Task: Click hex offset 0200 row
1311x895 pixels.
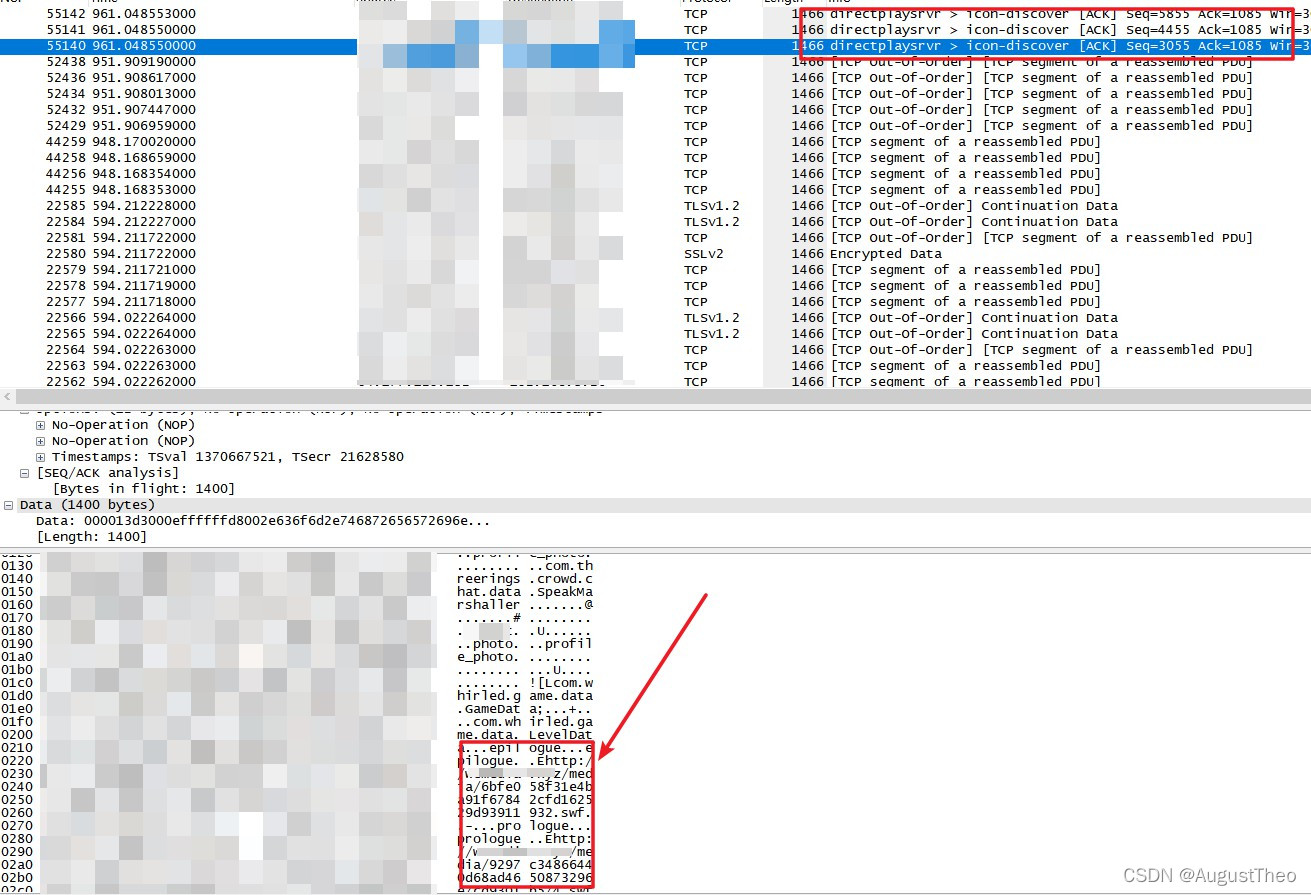Action: (x=17, y=735)
